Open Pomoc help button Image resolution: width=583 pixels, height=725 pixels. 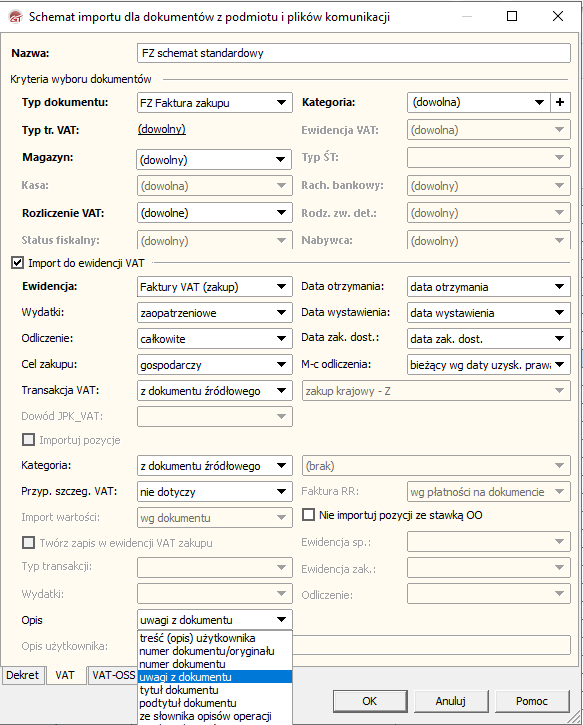[x=532, y=701]
